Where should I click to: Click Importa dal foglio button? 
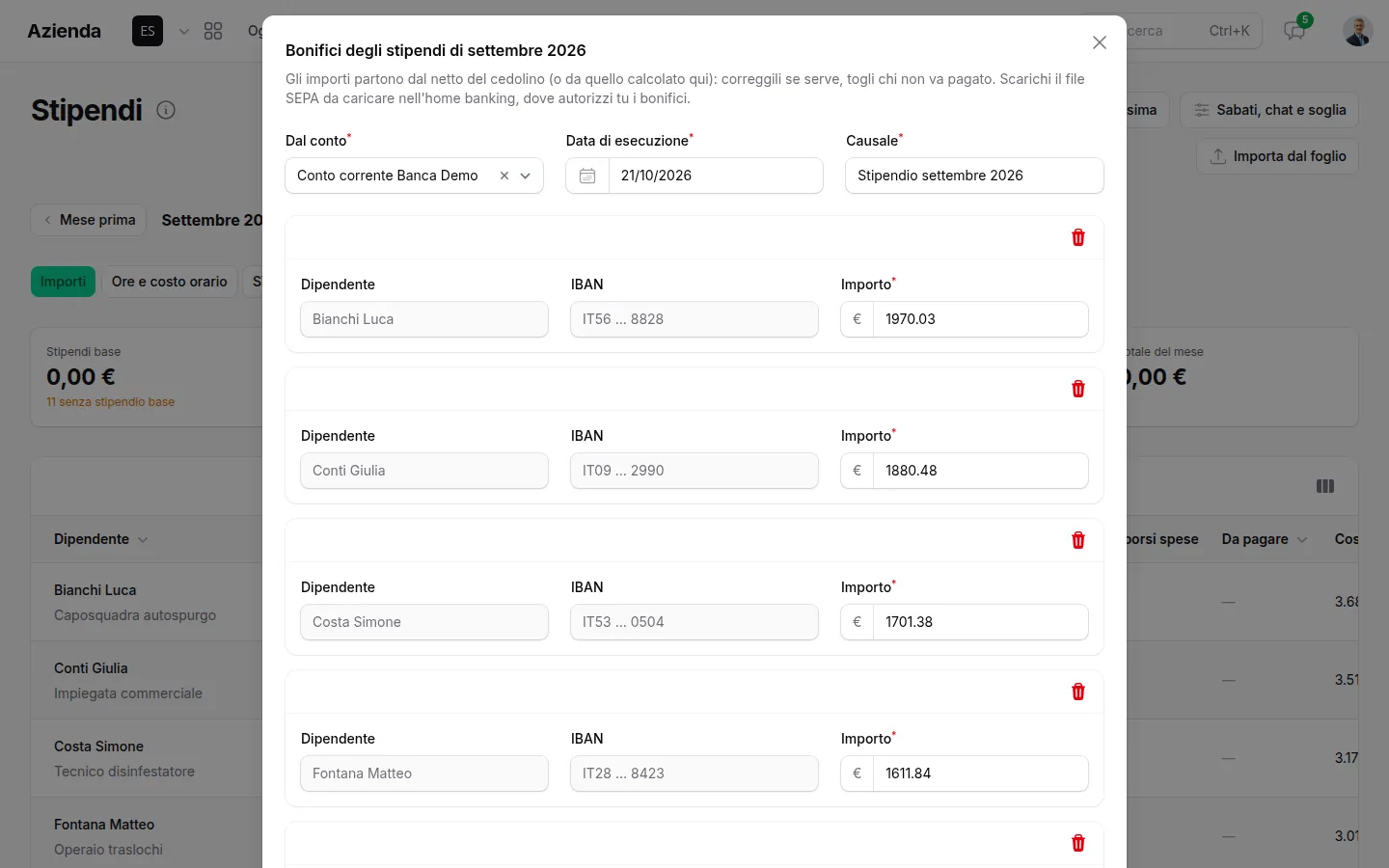[1278, 156]
